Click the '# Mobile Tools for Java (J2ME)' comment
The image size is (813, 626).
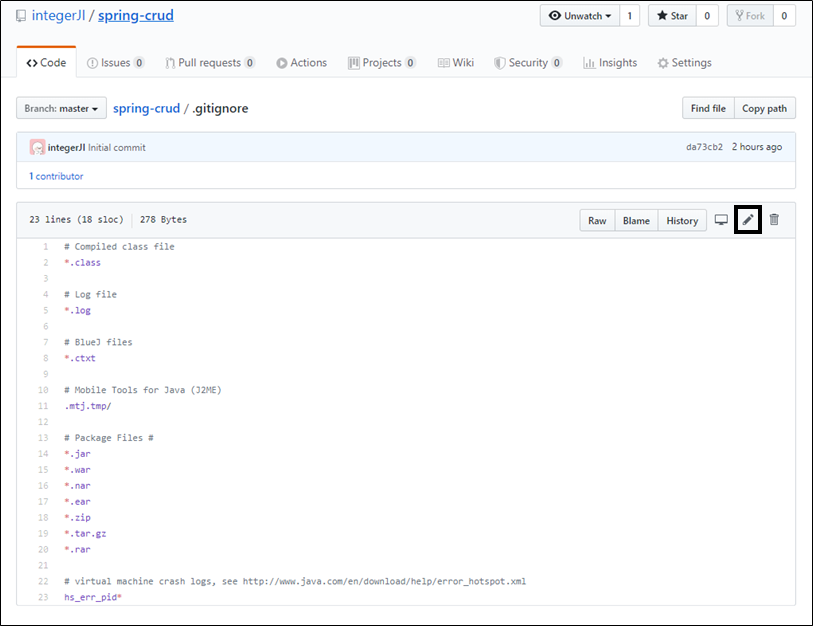point(143,390)
